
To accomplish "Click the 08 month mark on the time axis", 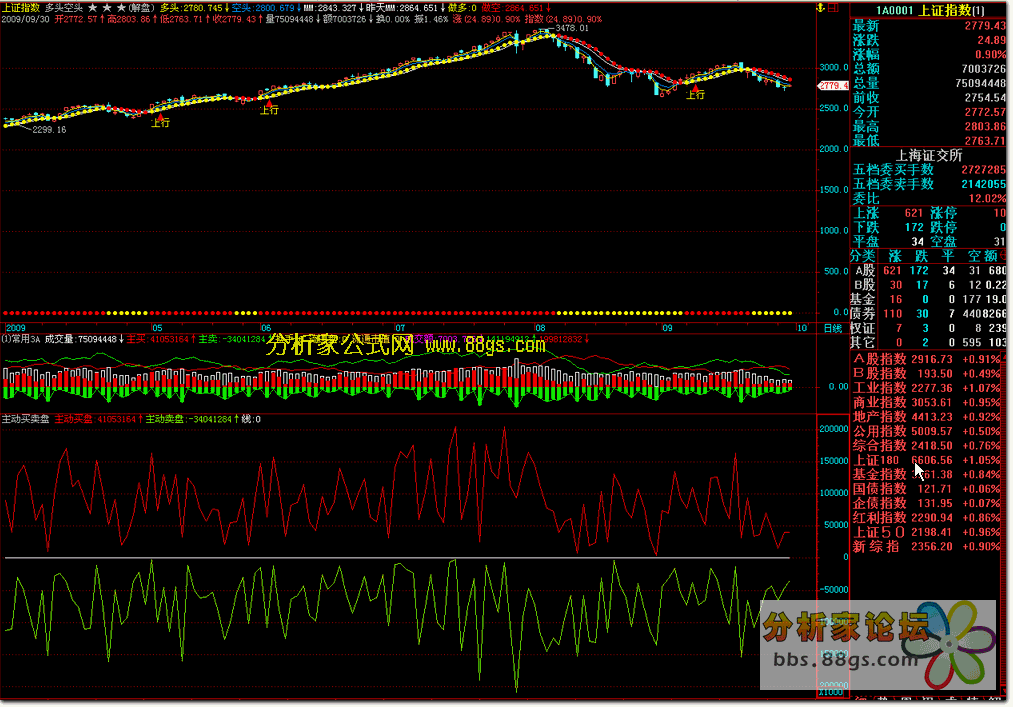I will click(540, 328).
